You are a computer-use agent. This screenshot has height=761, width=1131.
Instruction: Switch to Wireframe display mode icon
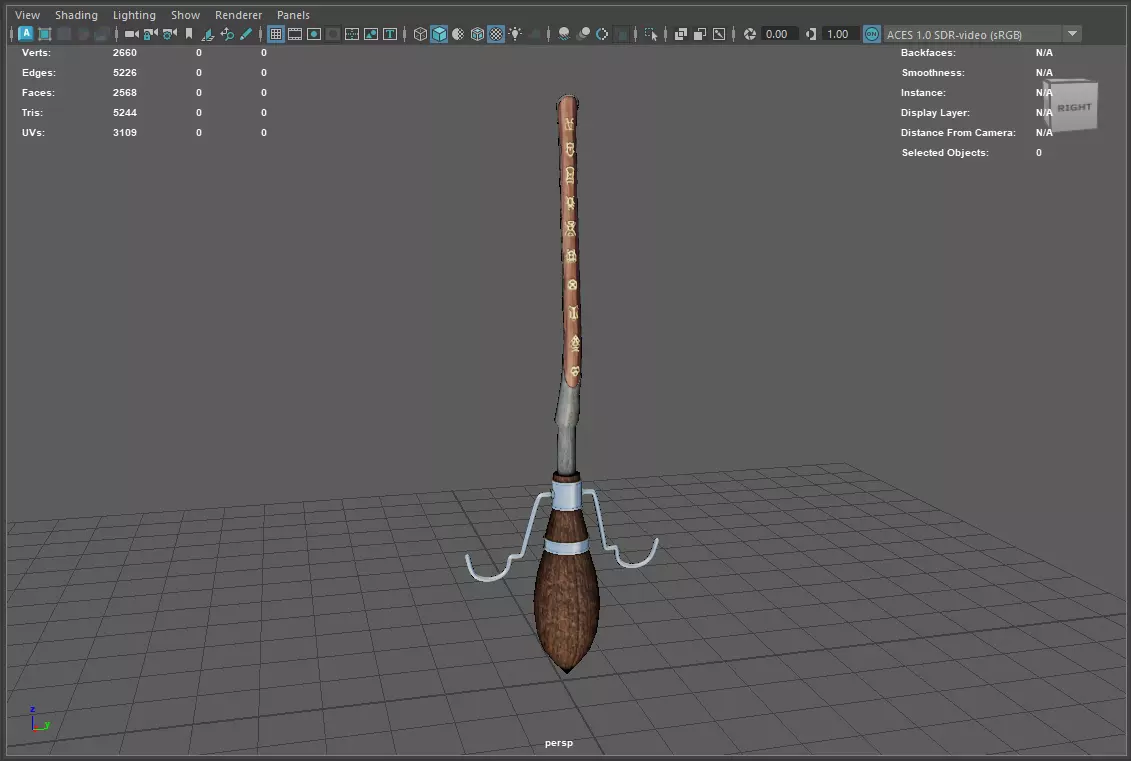[420, 34]
